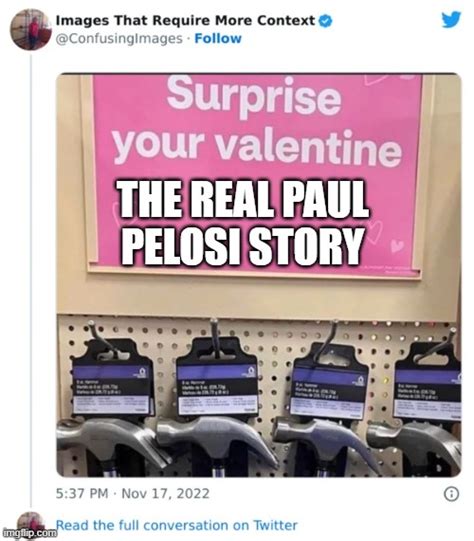Viewport: 474px width, 541px height.
Task: Open Images That Require More Context profile name
Action: (x=185, y=21)
